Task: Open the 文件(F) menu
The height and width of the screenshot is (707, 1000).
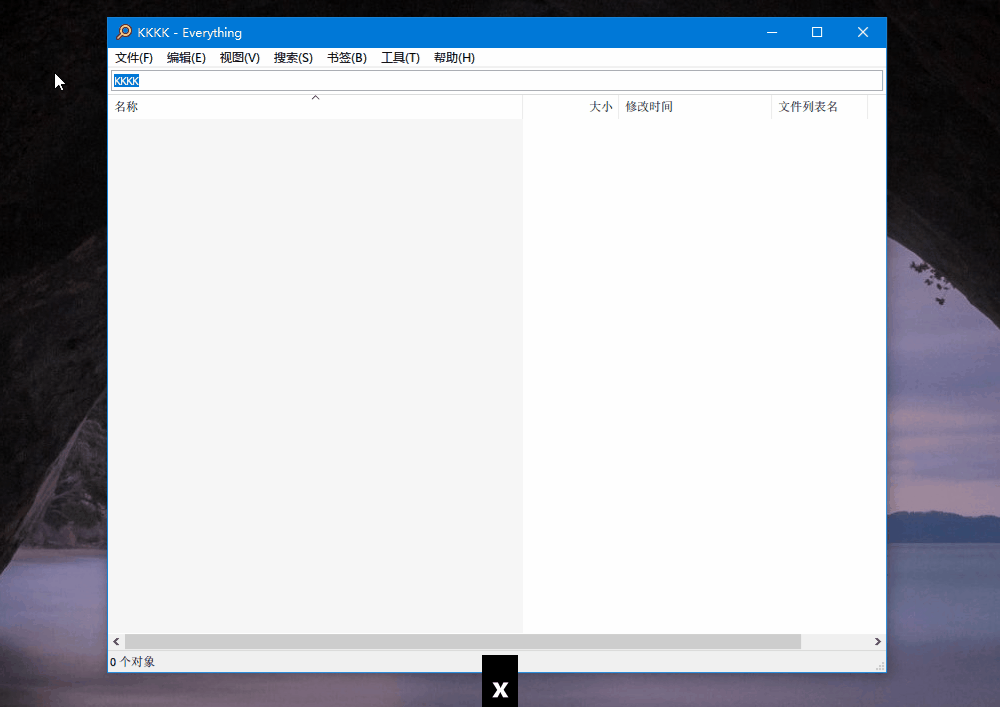Action: (x=134, y=58)
